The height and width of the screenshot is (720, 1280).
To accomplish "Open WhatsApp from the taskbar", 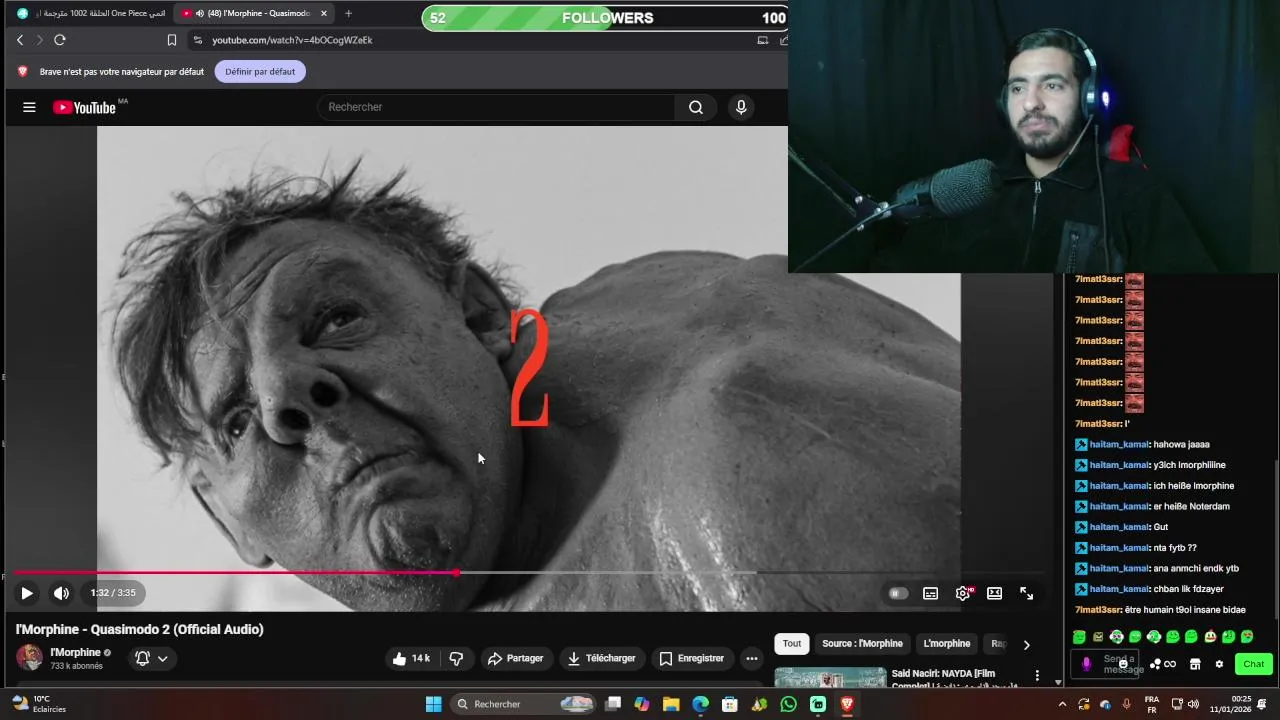I will point(789,704).
